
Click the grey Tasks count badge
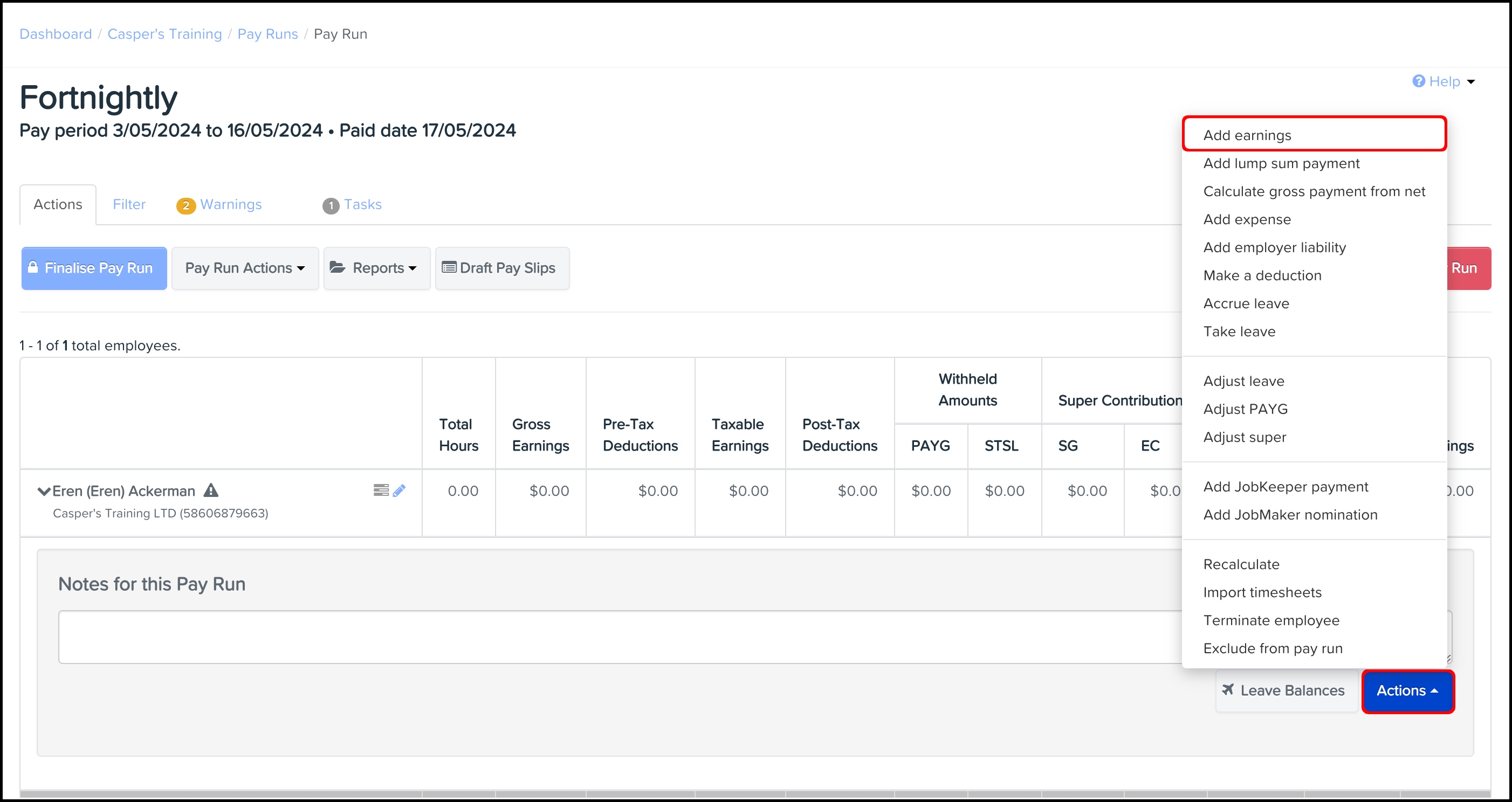(331, 205)
